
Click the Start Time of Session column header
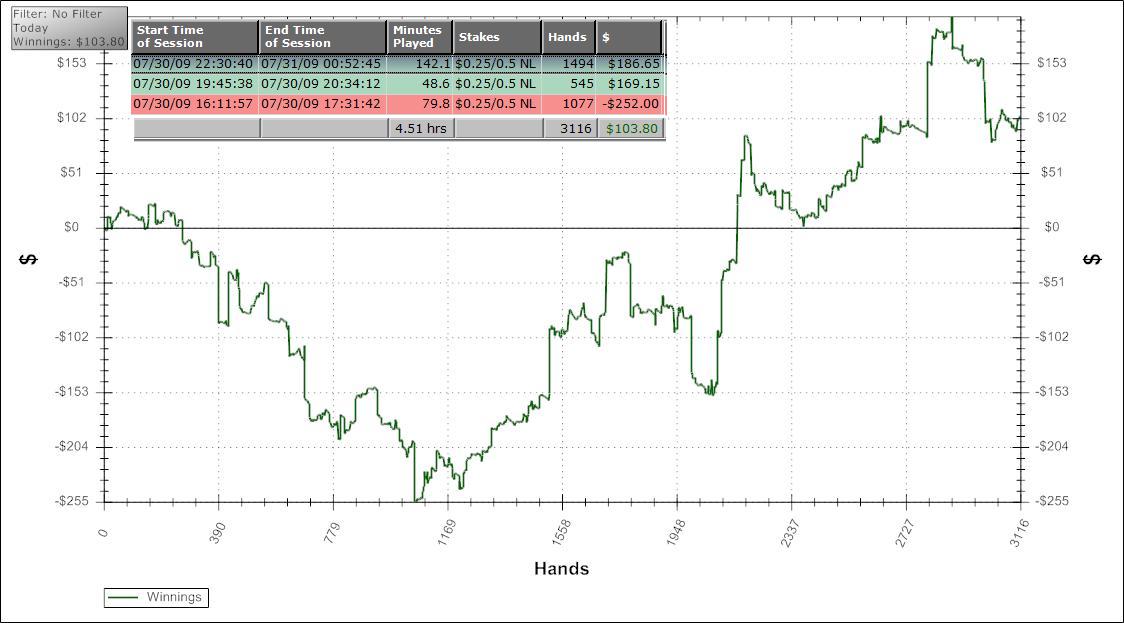195,37
